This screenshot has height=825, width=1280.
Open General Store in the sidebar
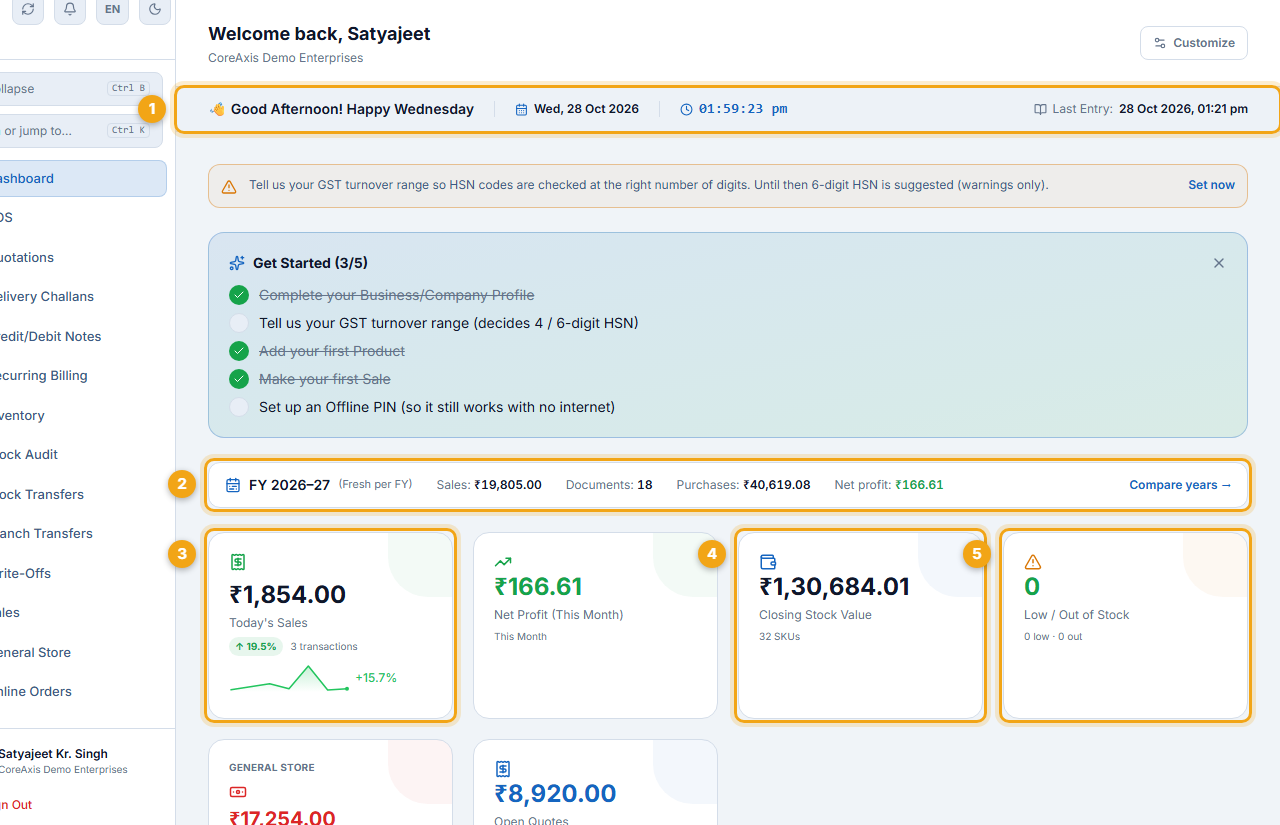(83, 652)
